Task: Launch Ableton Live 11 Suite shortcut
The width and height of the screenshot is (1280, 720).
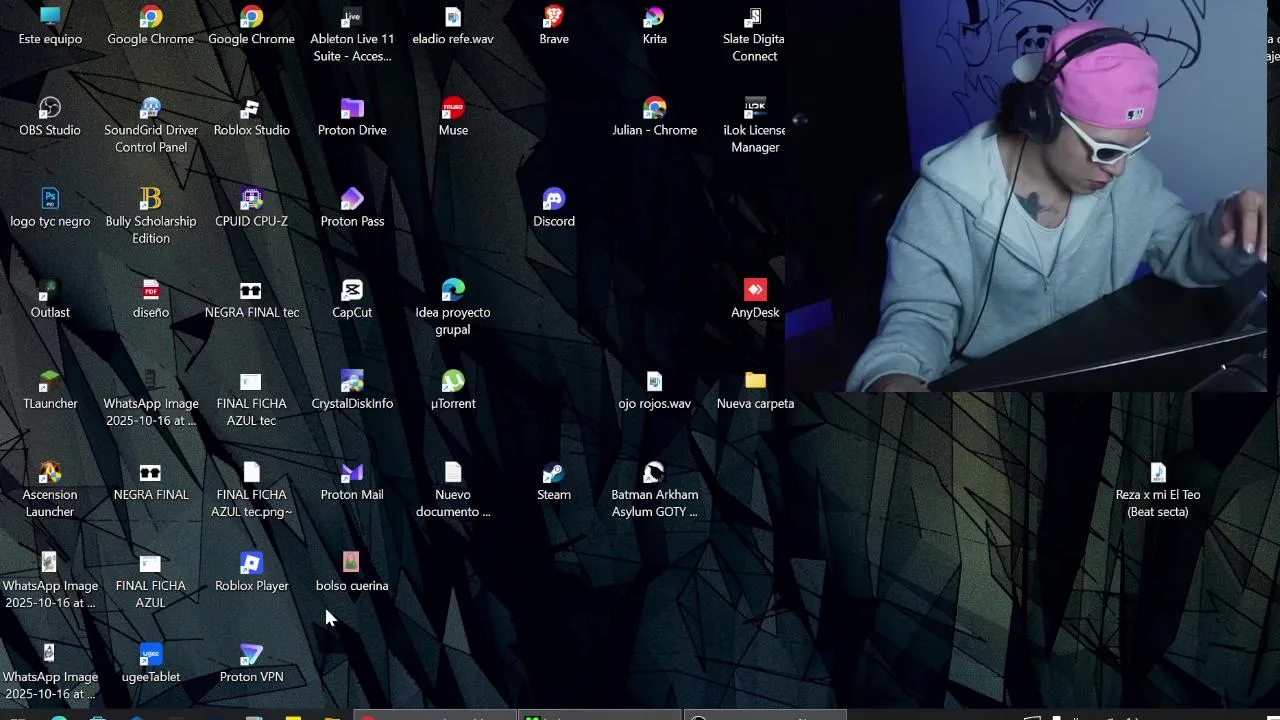Action: [x=352, y=35]
